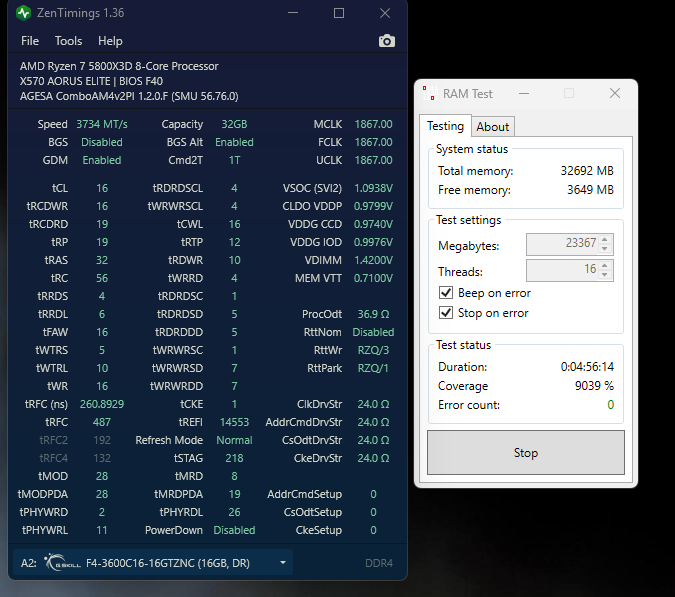Screen dimensions: 675x597
Task: Click the Duration value 0:04:56:14
Action: (x=587, y=367)
